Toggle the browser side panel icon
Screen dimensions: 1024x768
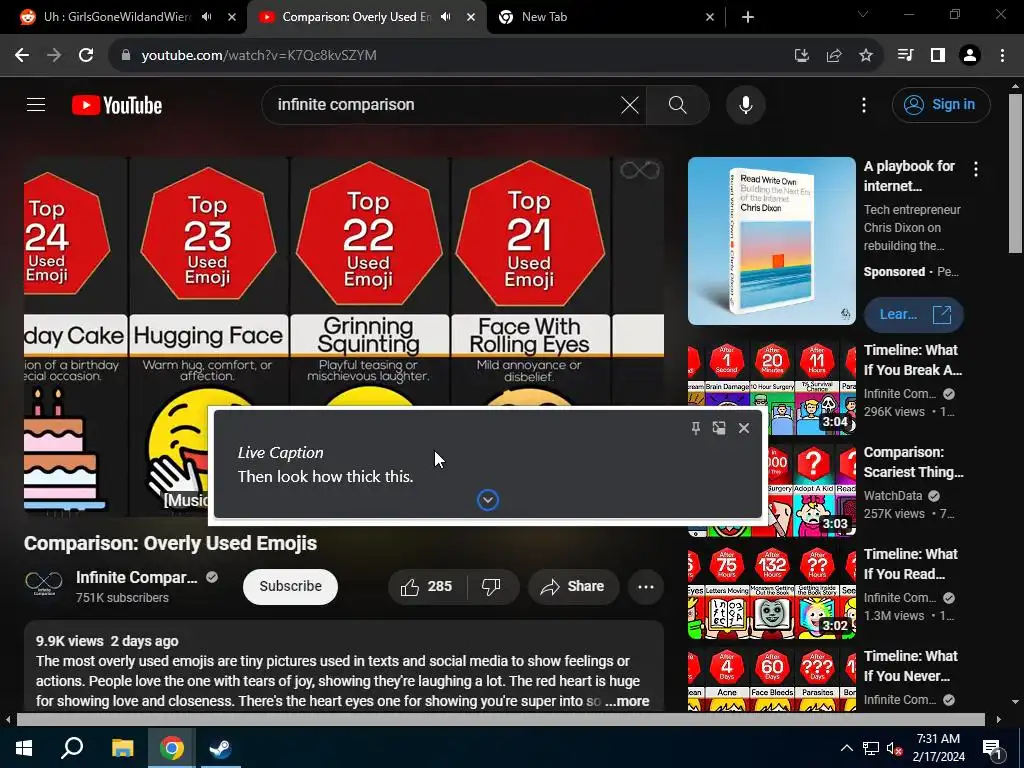point(938,56)
